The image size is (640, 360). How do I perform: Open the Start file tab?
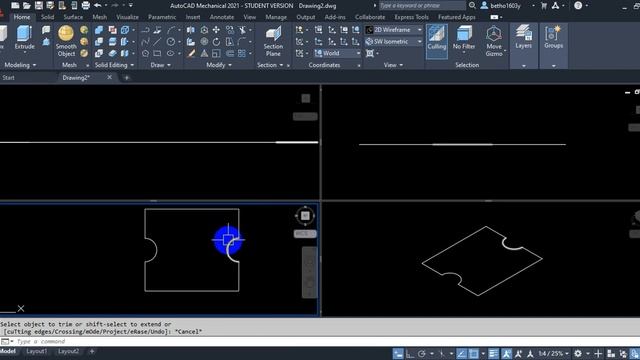coord(8,78)
